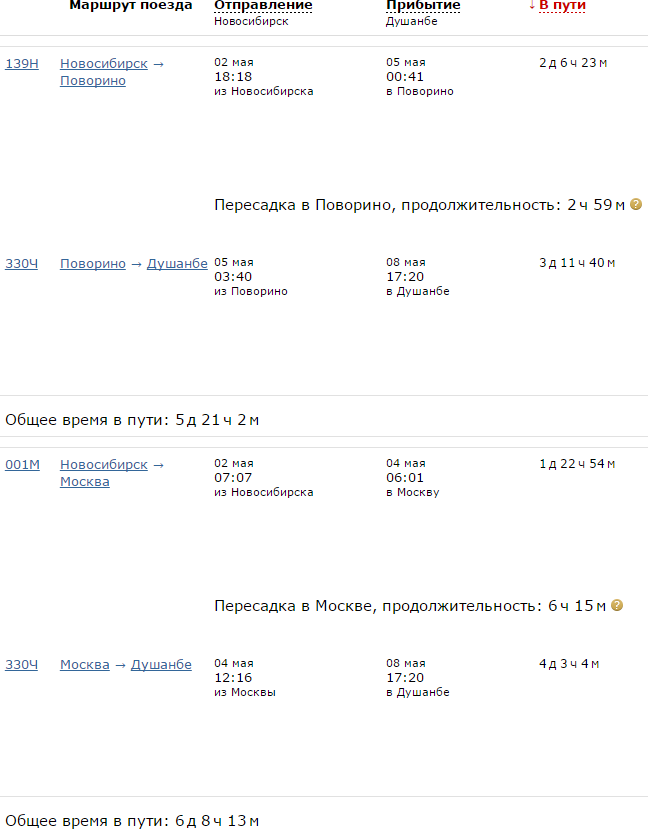Screen dimensions: 648x831
Task: Click Новосибирск link in train 001М route
Action: click(104, 465)
